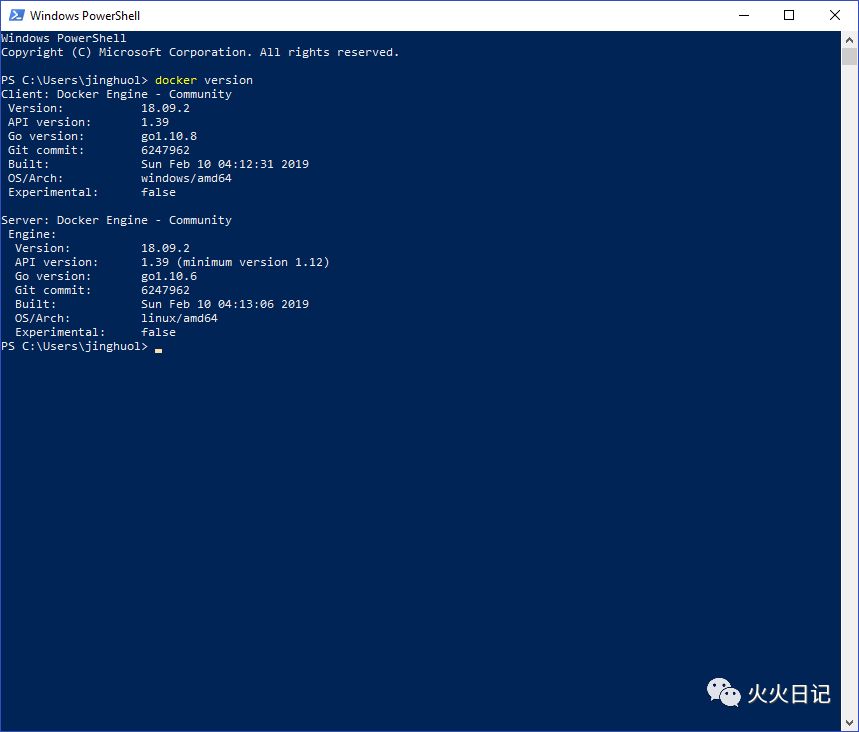Click the vertical scrollbar thumb
The width and height of the screenshot is (859, 732).
click(850, 56)
